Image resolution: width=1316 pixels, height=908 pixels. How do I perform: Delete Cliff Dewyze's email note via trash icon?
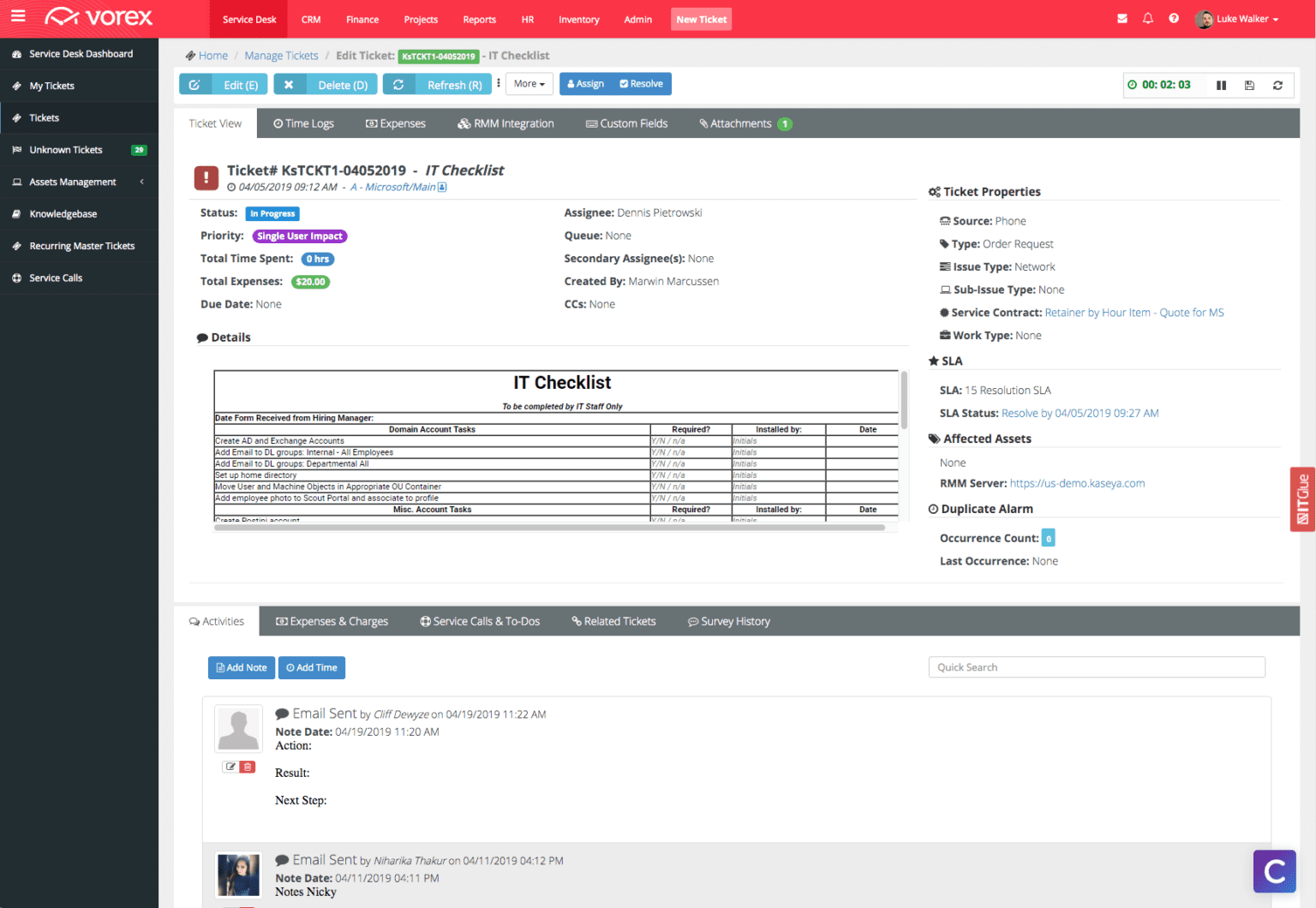[x=248, y=766]
